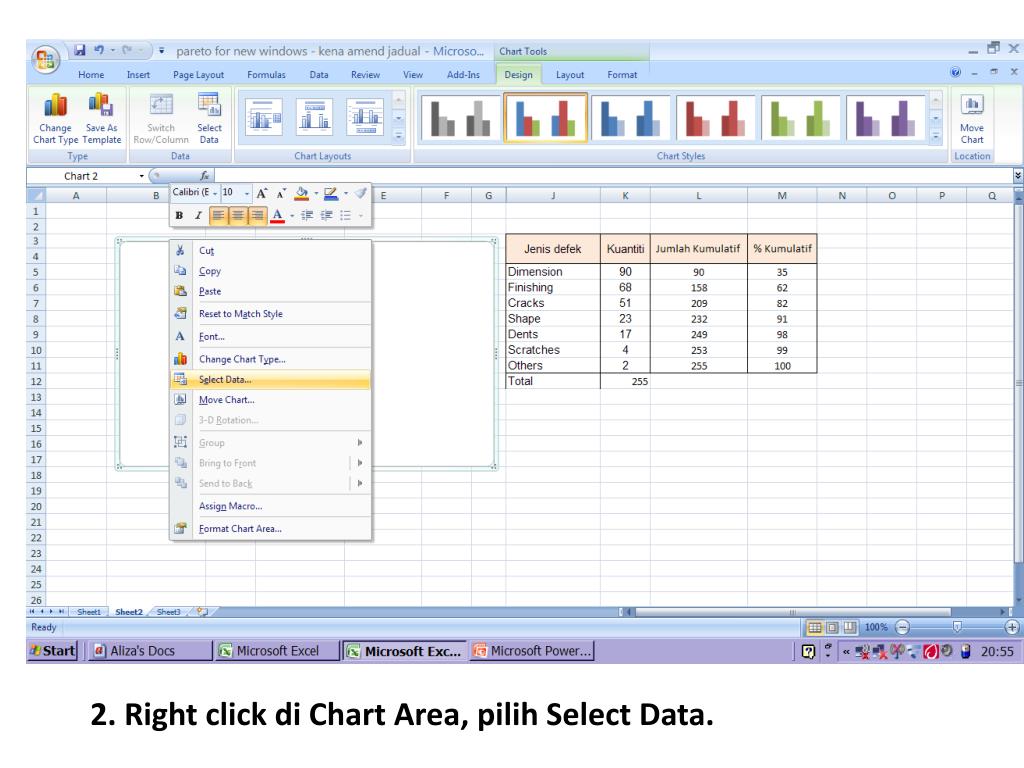Click Shrink Font icon in mini toolbar
This screenshot has height=768, width=1024.
pos(281,193)
